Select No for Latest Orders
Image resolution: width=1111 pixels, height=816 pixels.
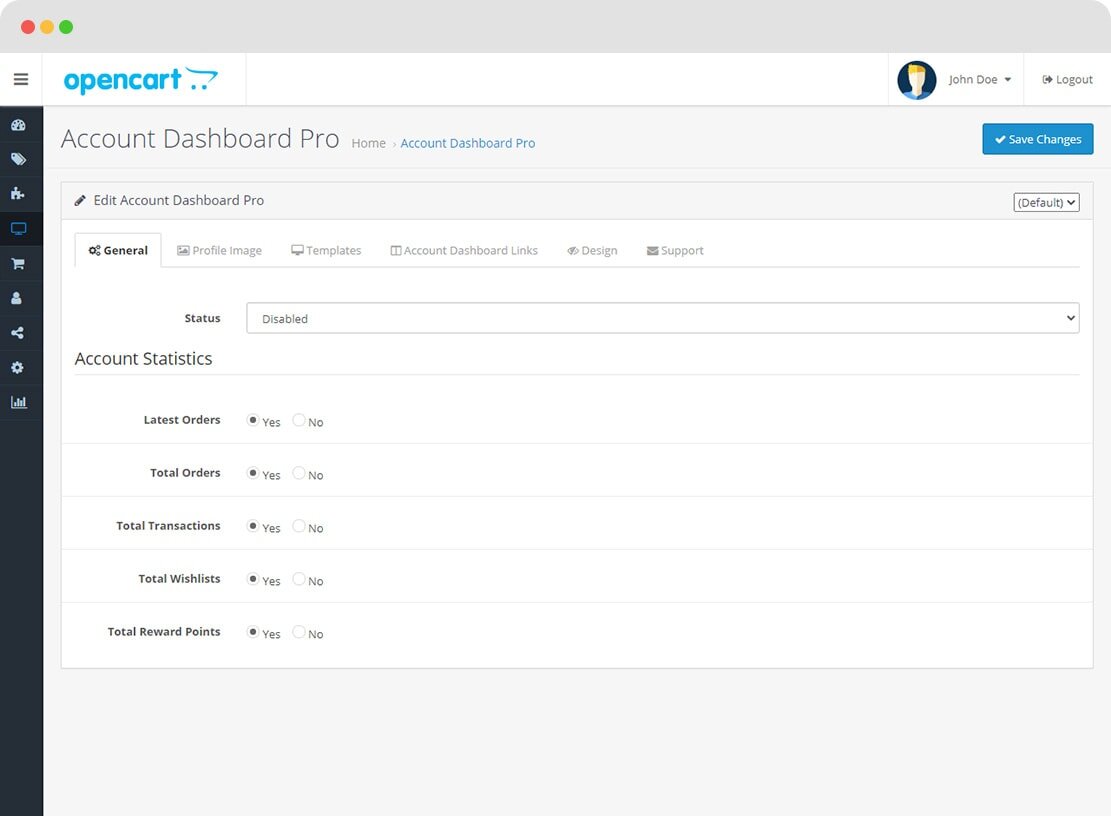299,420
